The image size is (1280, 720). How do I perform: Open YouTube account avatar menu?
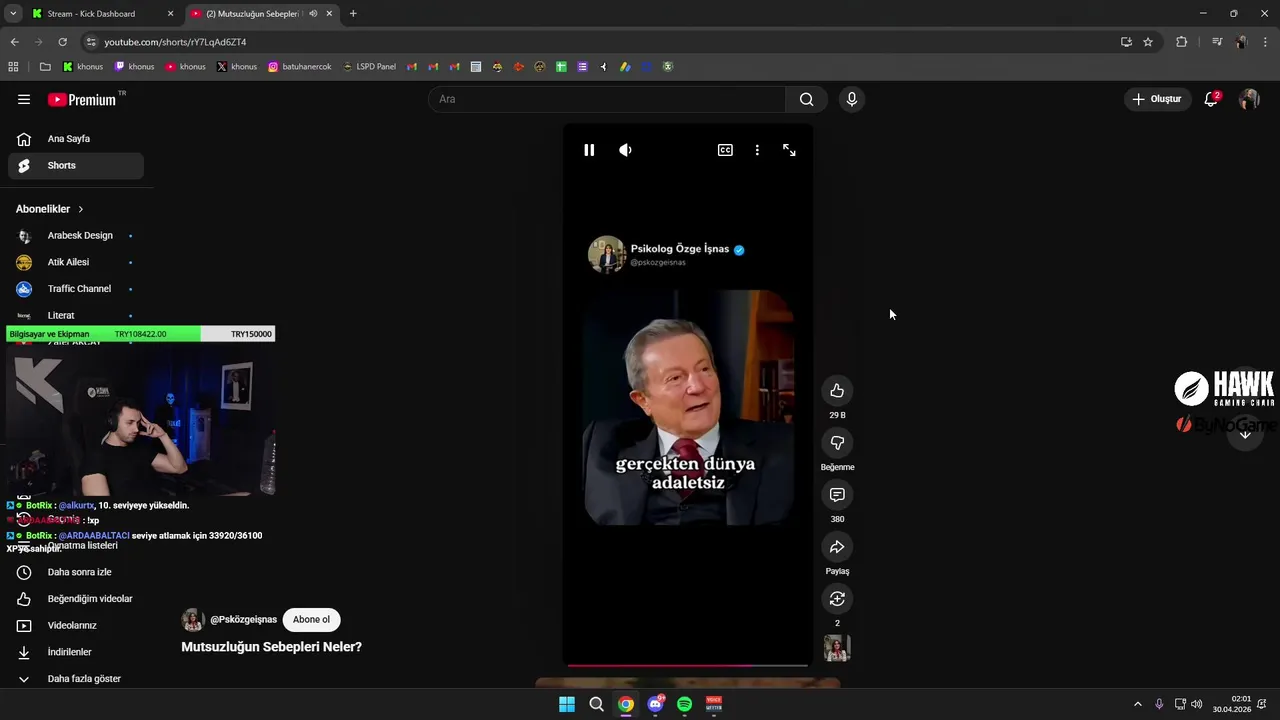[1249, 99]
